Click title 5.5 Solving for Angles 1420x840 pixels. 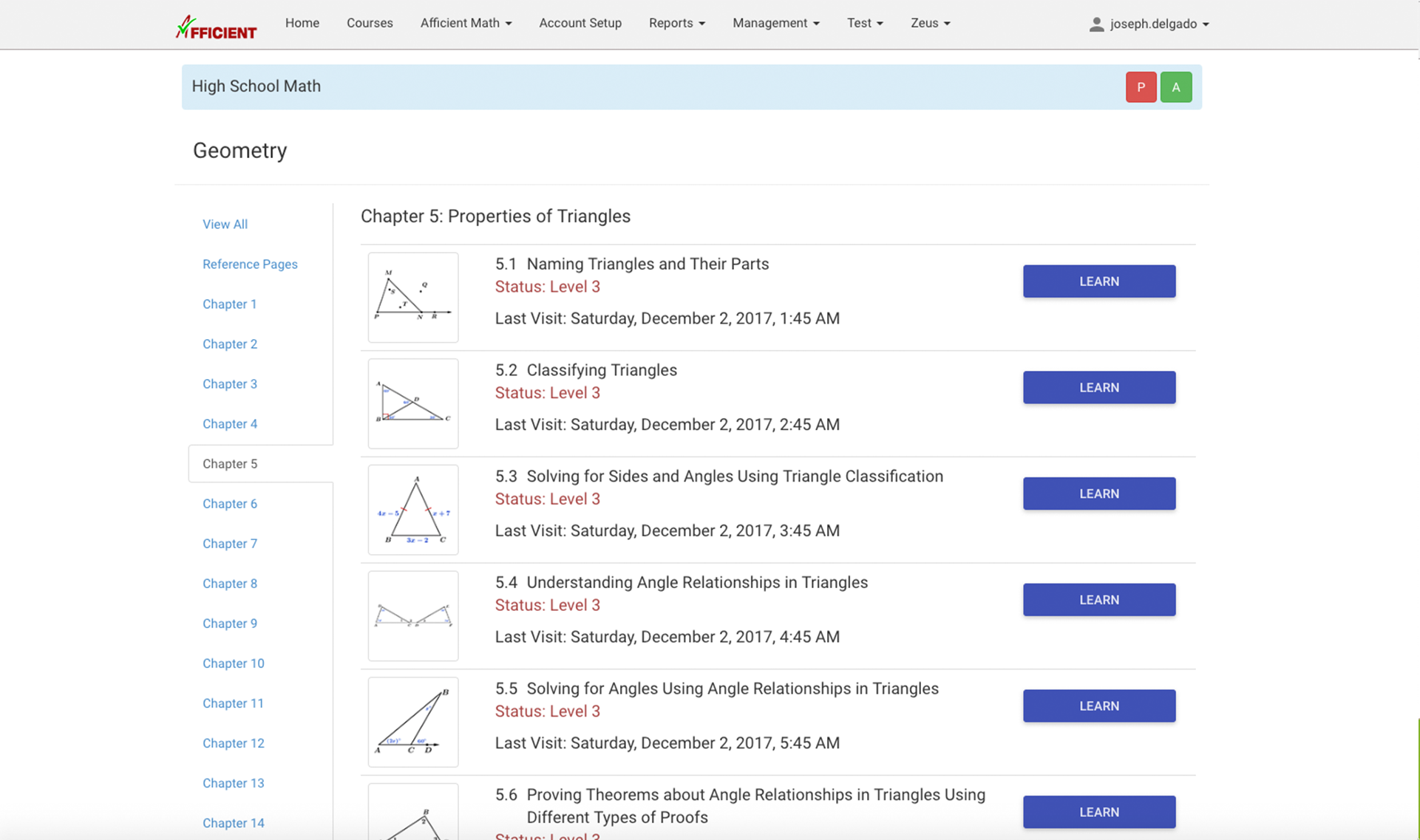click(717, 689)
